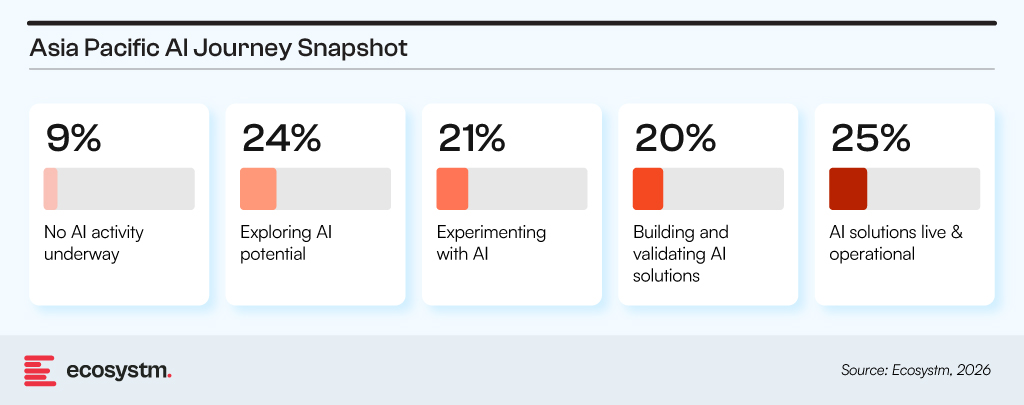Click the Exploring AI potential label
1024x405 pixels.
(x=286, y=243)
